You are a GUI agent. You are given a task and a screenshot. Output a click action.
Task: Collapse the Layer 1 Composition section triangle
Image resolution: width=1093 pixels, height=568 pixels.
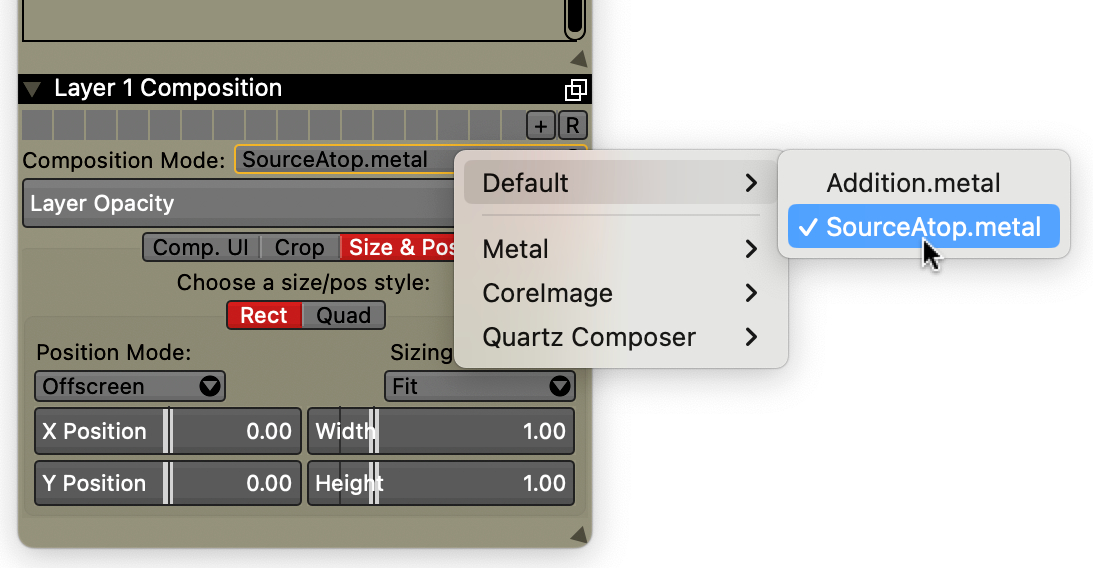[x=32, y=90]
